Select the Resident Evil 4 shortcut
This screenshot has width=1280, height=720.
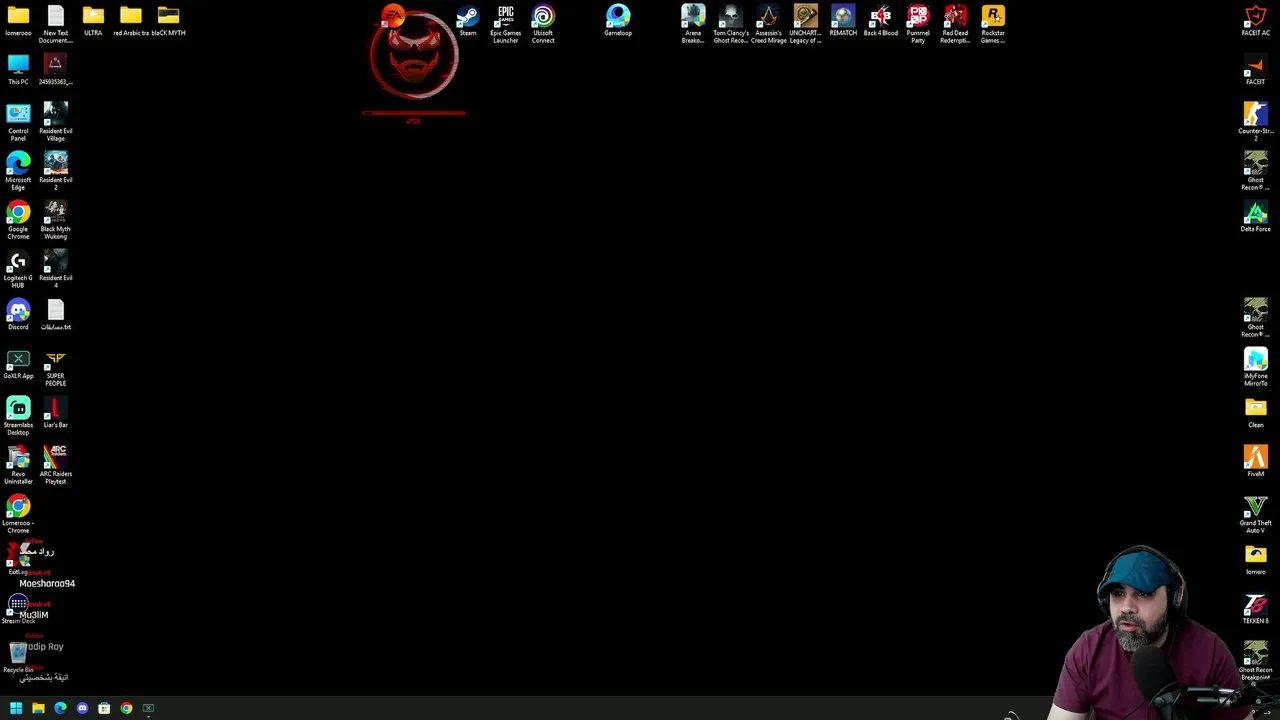56,270
